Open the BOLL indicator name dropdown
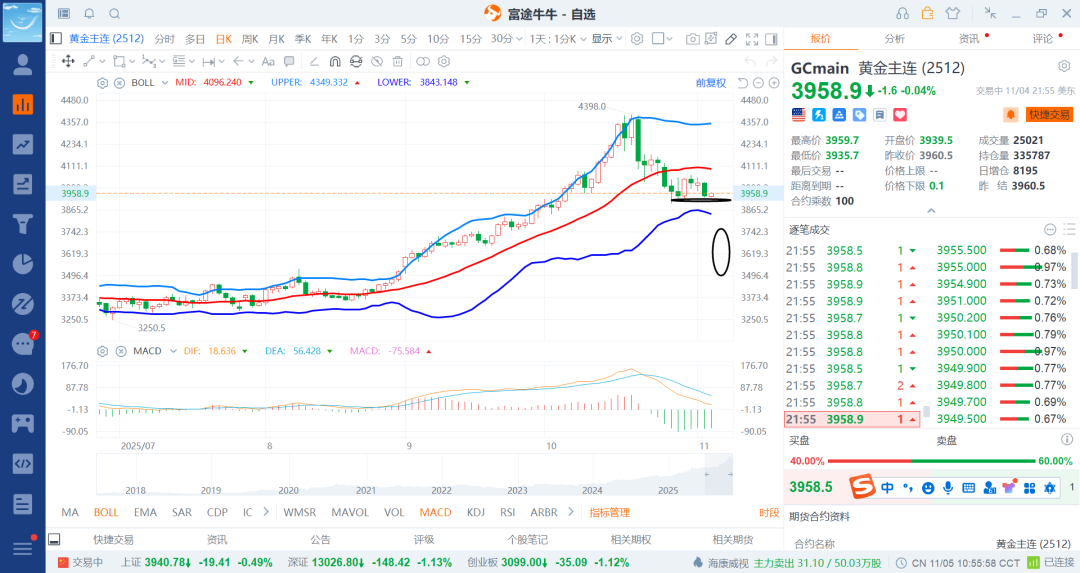This screenshot has width=1080, height=573. (149, 83)
